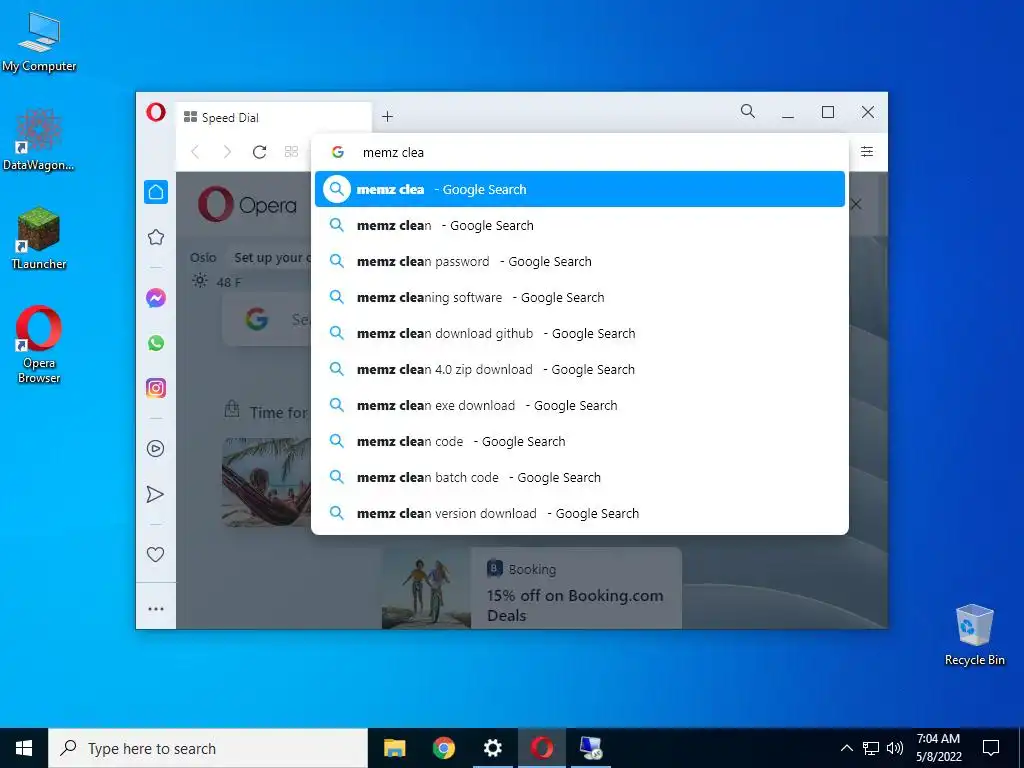Open the Opera main menu logo

155,112
